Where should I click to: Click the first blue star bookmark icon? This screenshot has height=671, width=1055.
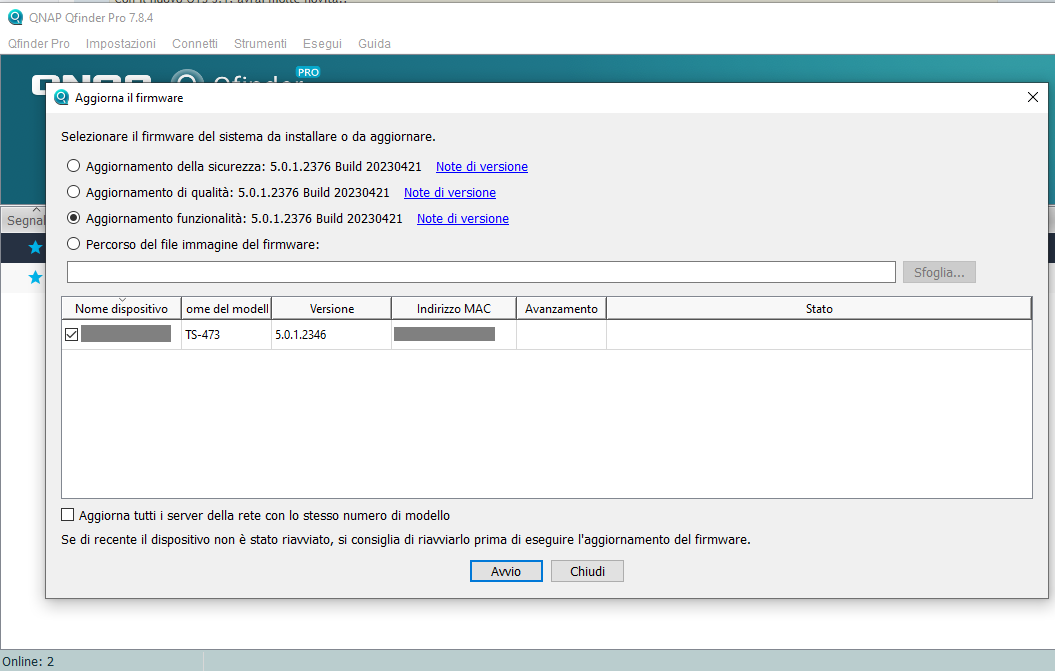36,247
